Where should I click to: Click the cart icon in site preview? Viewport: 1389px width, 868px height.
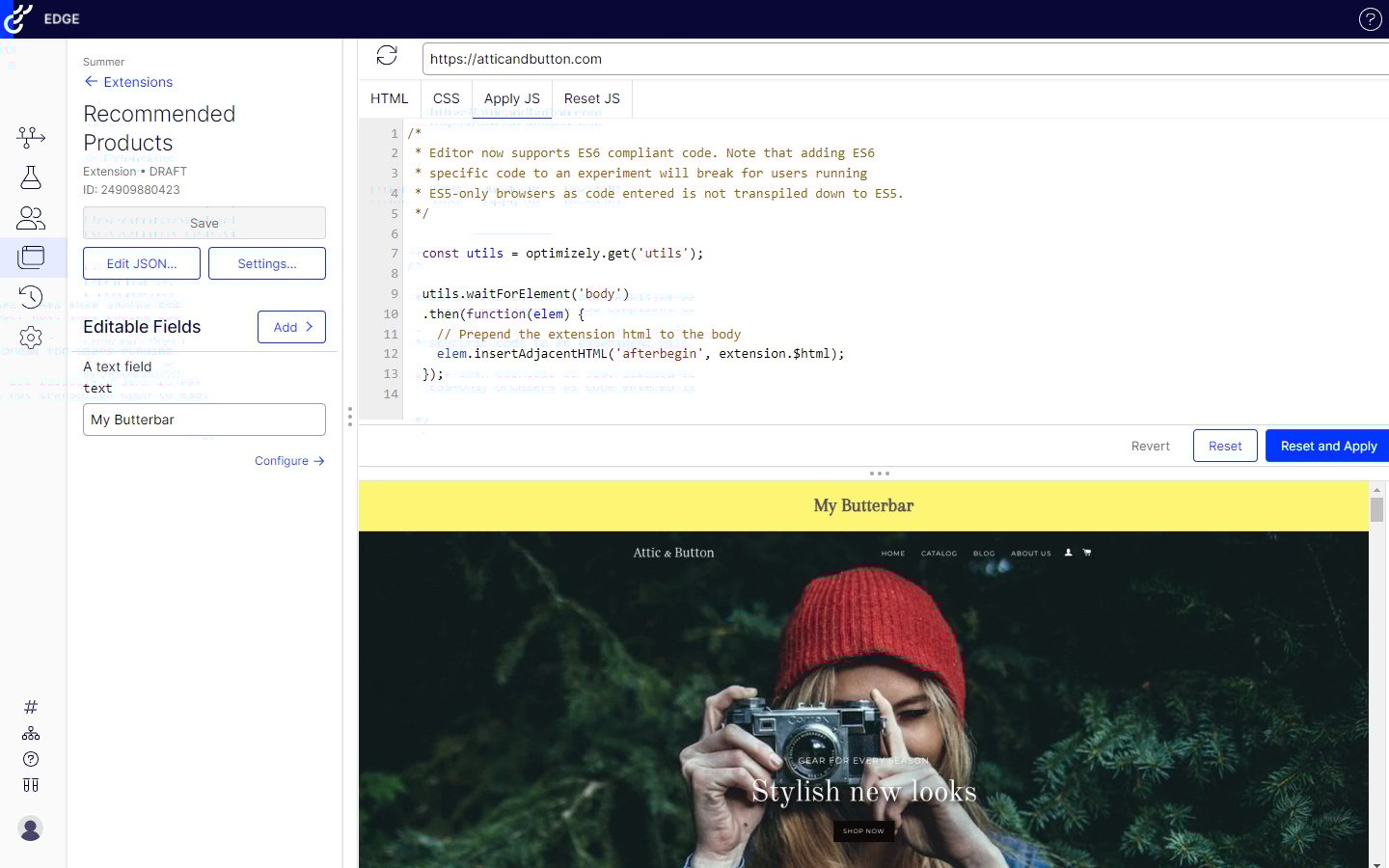[1087, 553]
